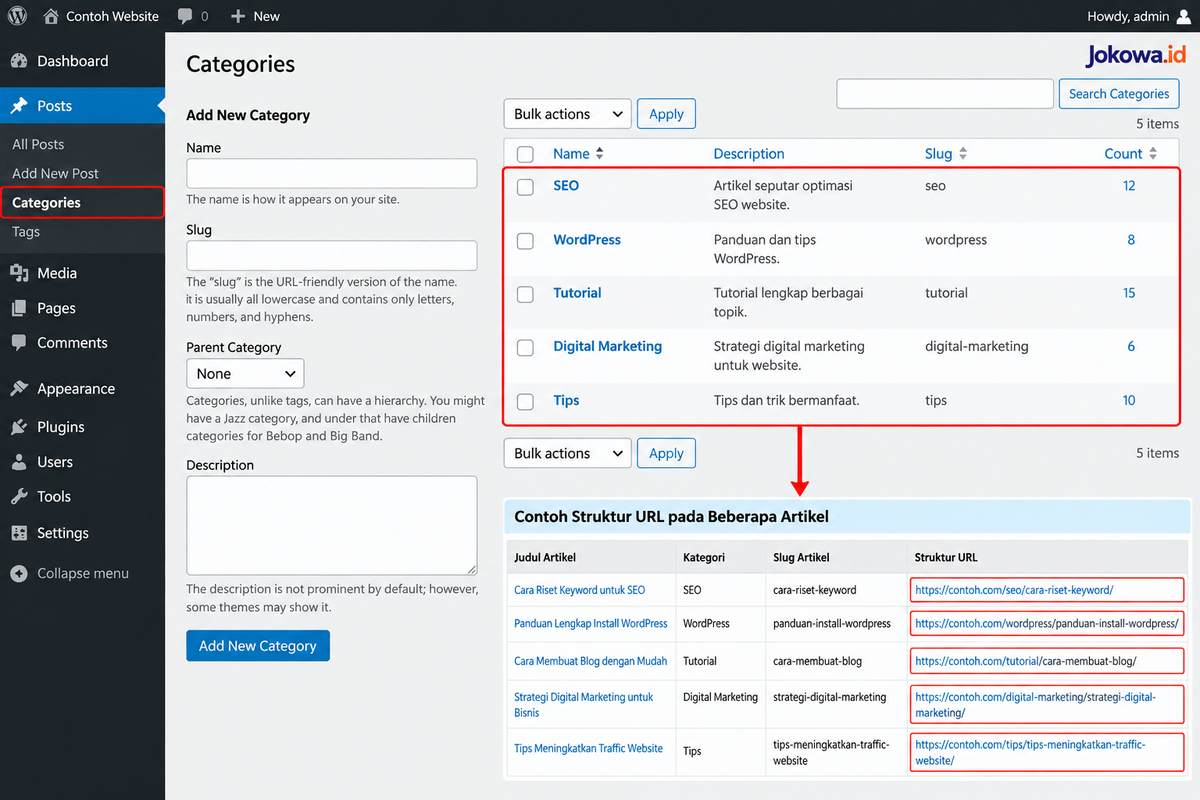Open the bottom Bulk actions dropdown
1200x800 pixels.
point(567,453)
